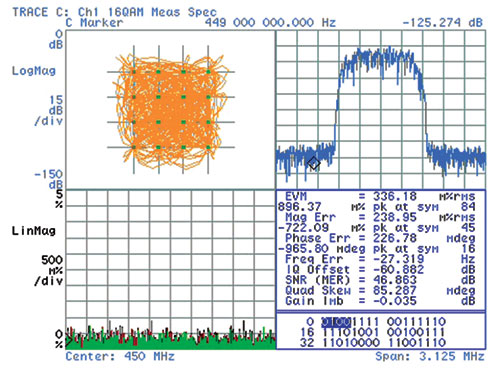Click marker frequency '449 000 000.000 Hz'
This screenshot has height=369, width=500.
(x=270, y=23)
